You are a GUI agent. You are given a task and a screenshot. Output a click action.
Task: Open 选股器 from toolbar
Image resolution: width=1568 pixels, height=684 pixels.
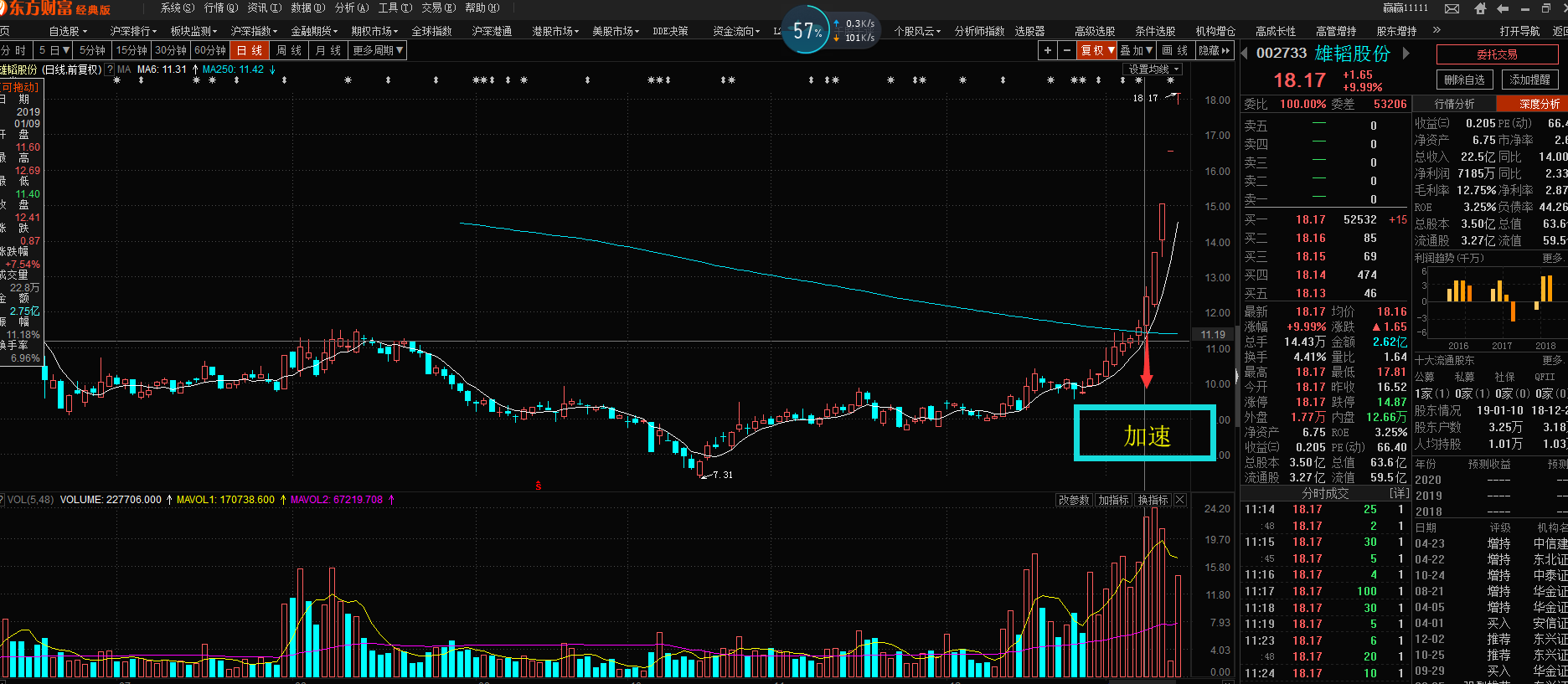coord(1029,31)
